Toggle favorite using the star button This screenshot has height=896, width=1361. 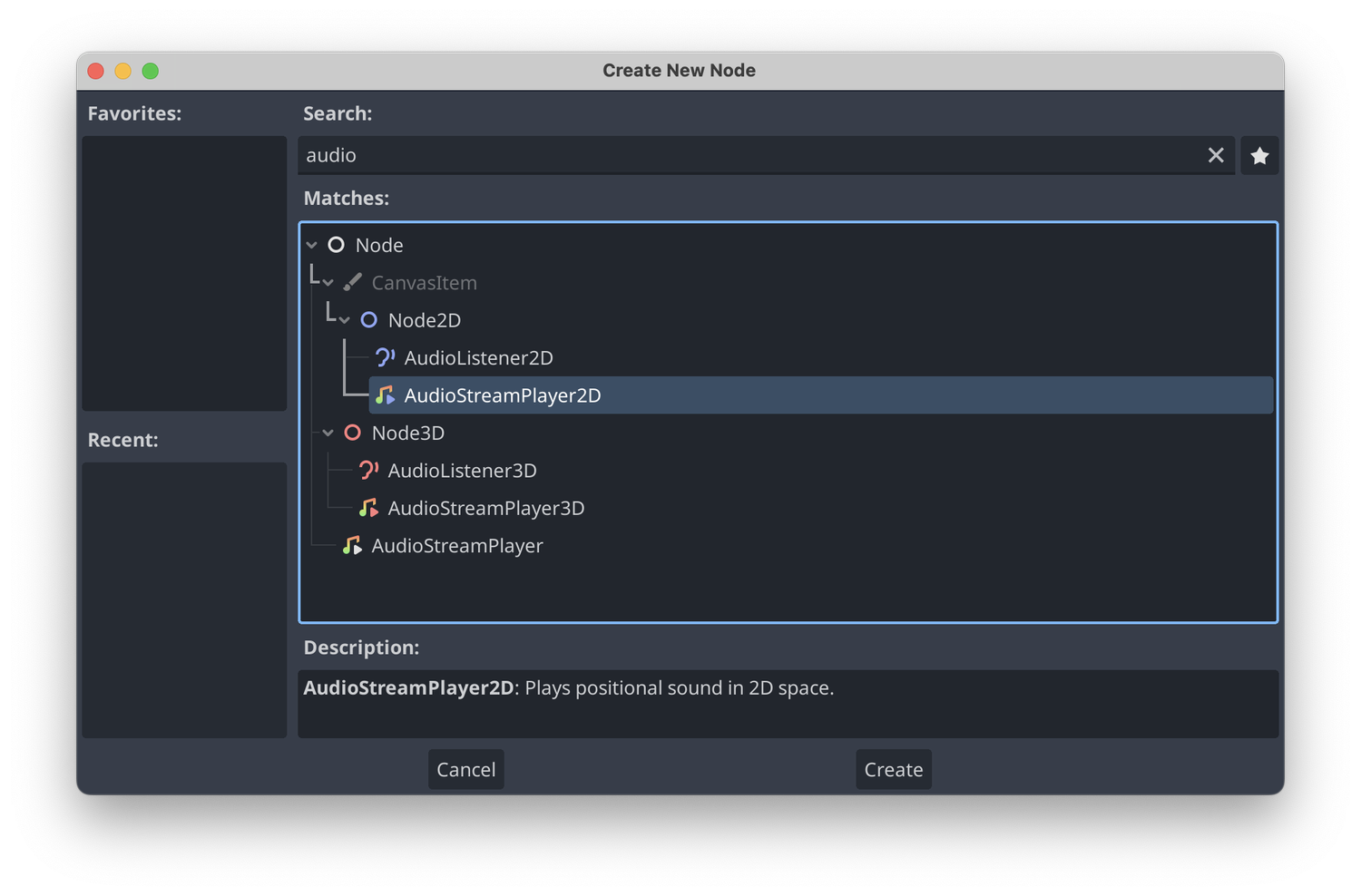click(x=1260, y=155)
